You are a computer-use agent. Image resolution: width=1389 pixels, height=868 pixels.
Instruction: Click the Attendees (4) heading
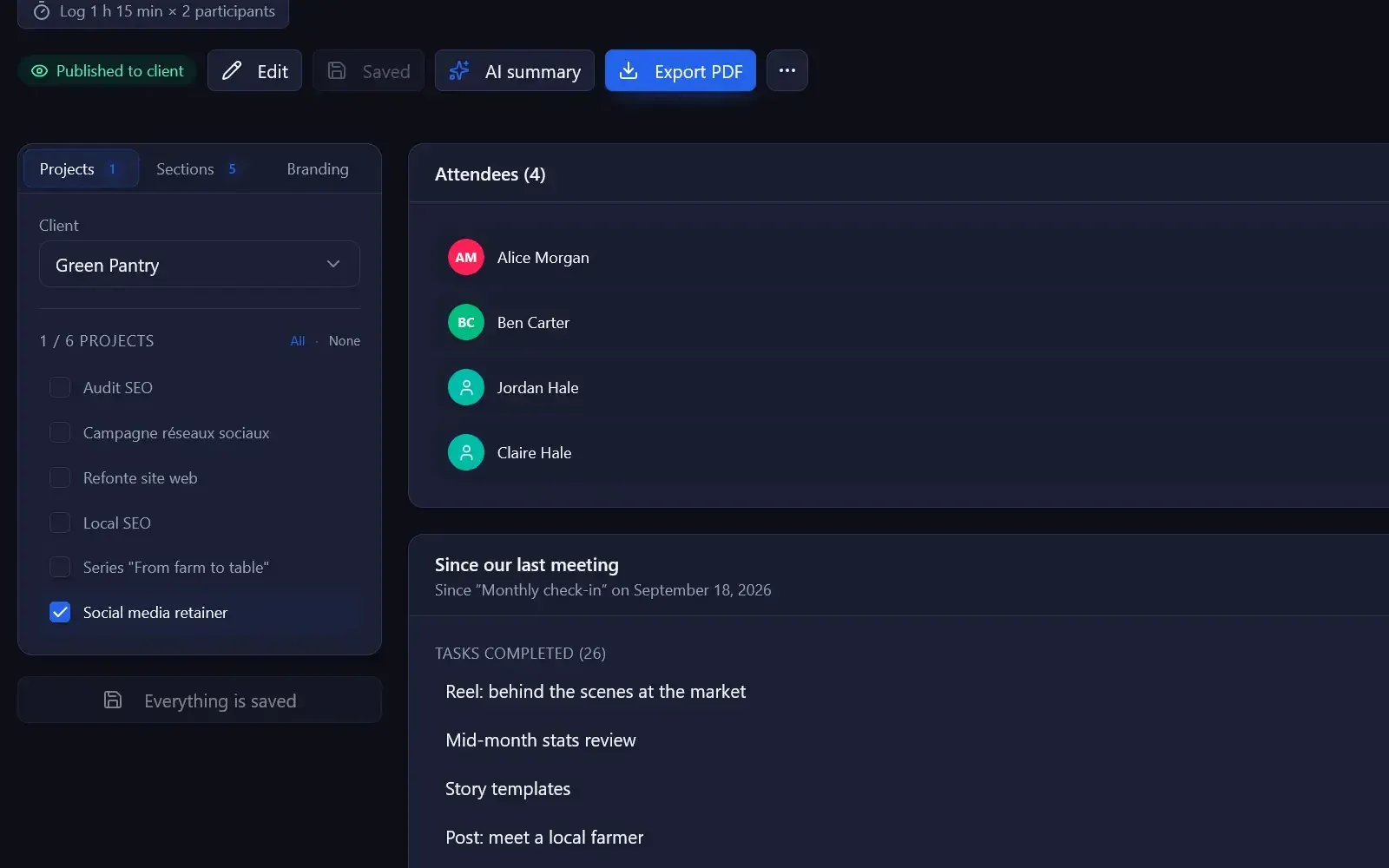pyautogui.click(x=490, y=174)
